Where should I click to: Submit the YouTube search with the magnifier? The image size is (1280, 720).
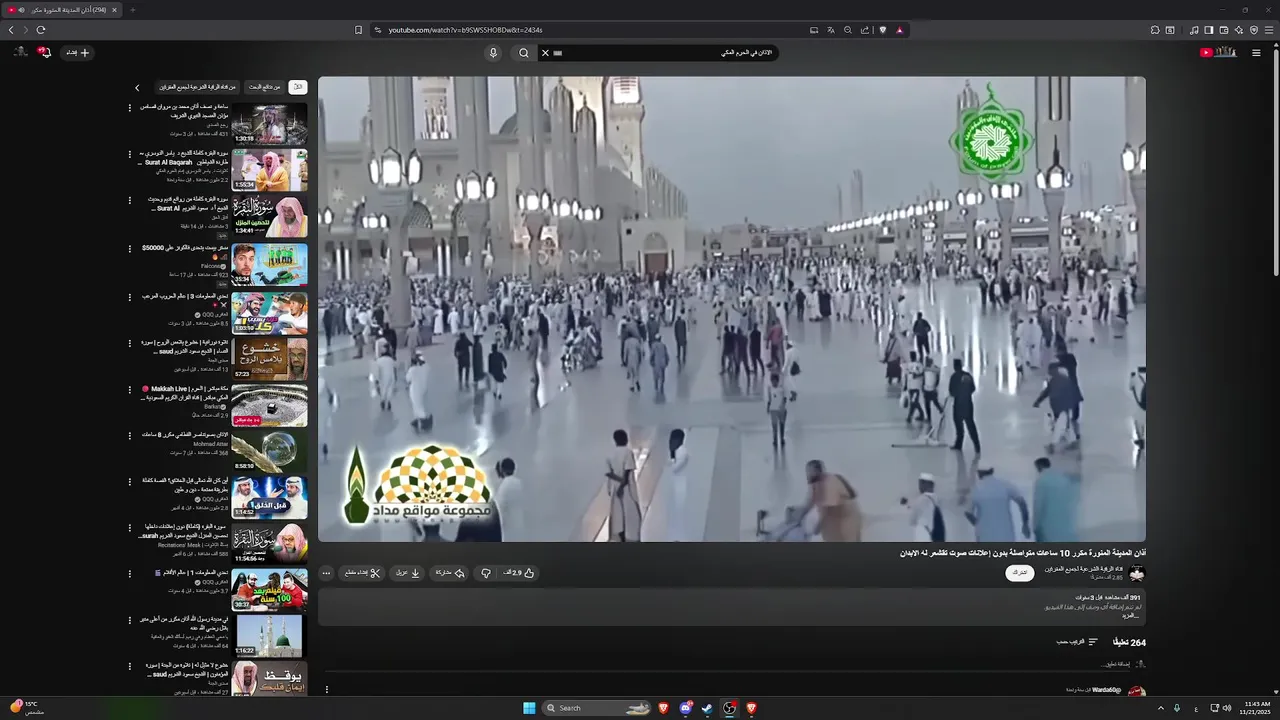coord(523,53)
